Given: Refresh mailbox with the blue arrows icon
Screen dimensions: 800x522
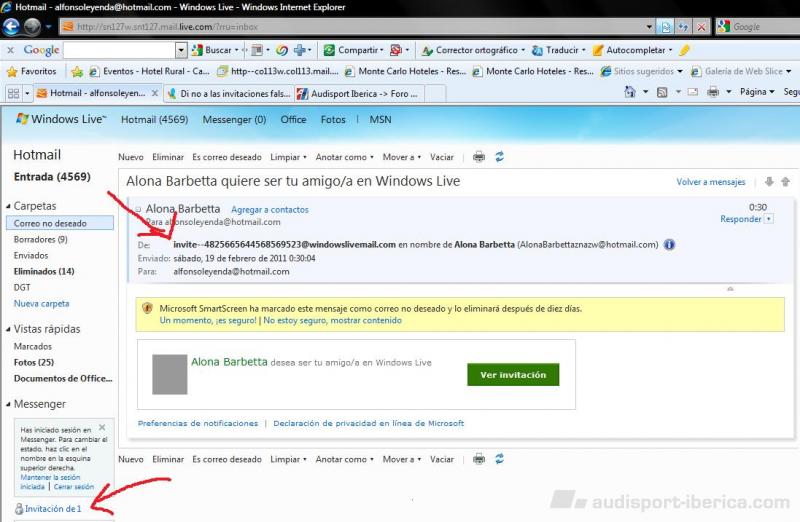Looking at the screenshot, I should pyautogui.click(x=499, y=157).
